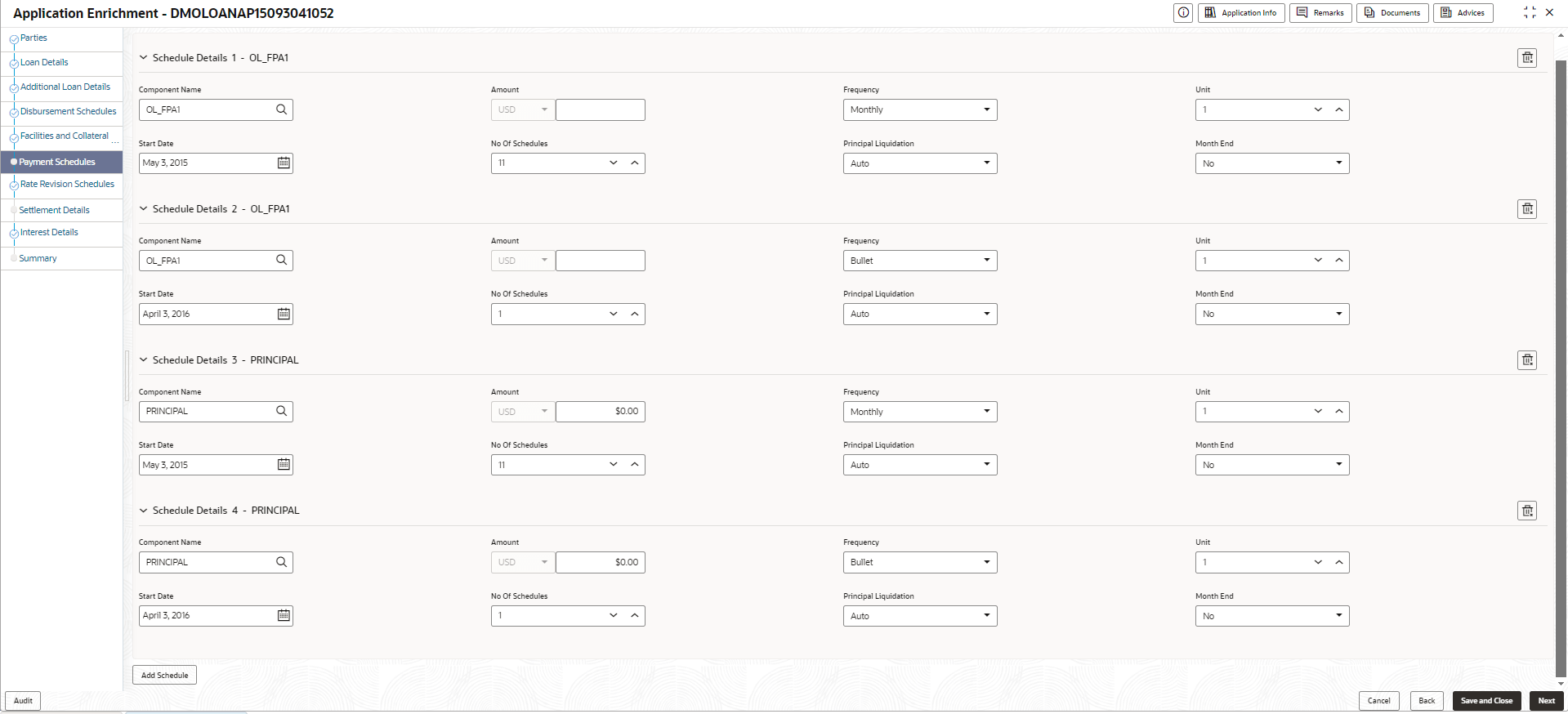This screenshot has height=714, width=1568.
Task: Delete Schedule Details 1 with trash icon
Action: click(1526, 58)
